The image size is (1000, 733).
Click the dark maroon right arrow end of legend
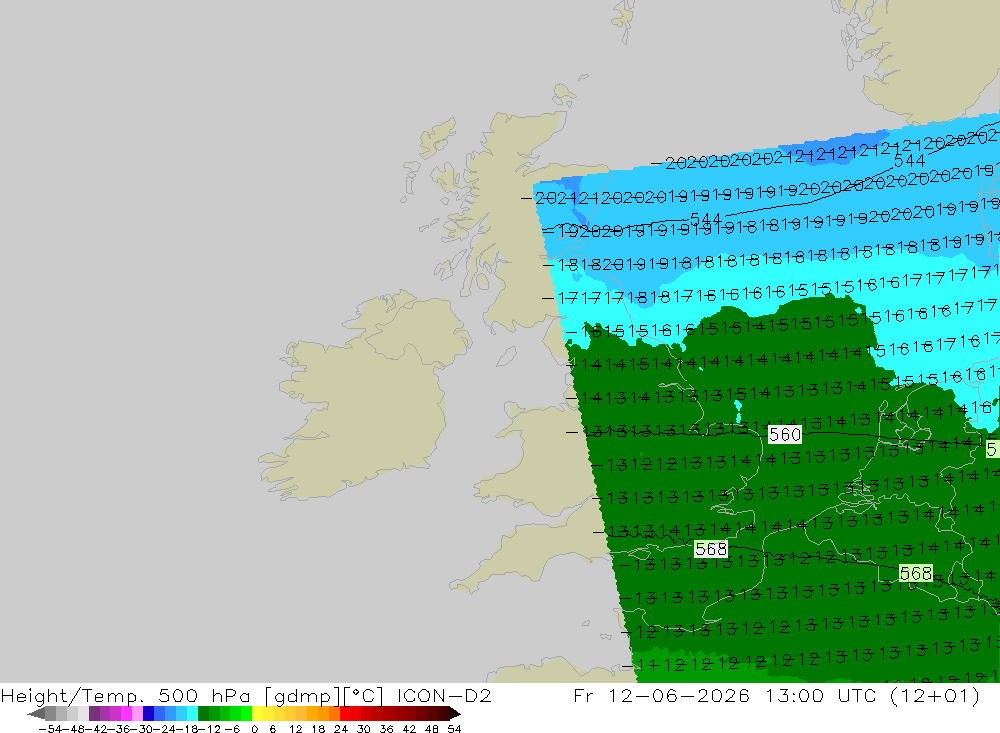[x=455, y=714]
